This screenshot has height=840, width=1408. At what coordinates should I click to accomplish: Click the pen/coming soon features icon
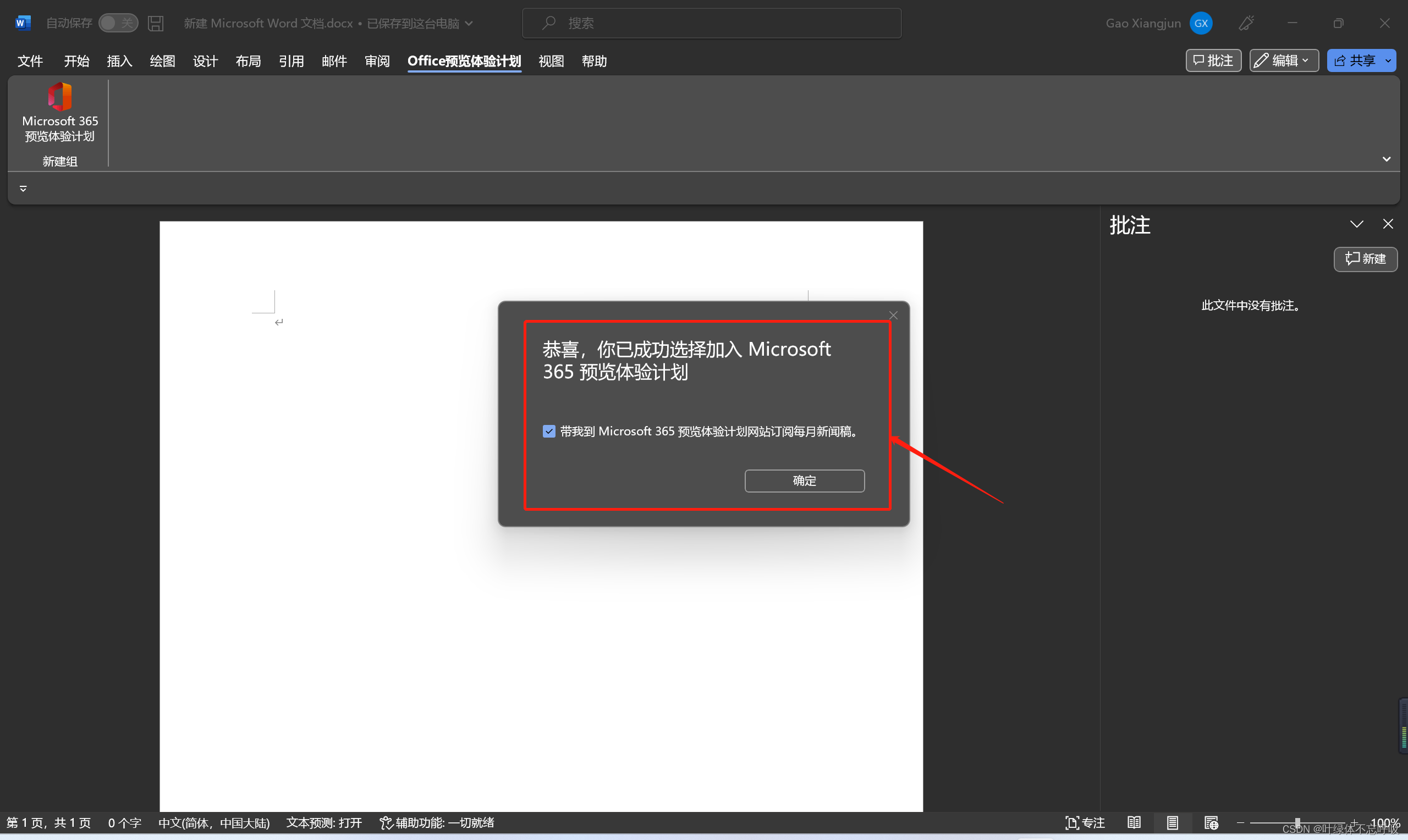pos(1246,23)
